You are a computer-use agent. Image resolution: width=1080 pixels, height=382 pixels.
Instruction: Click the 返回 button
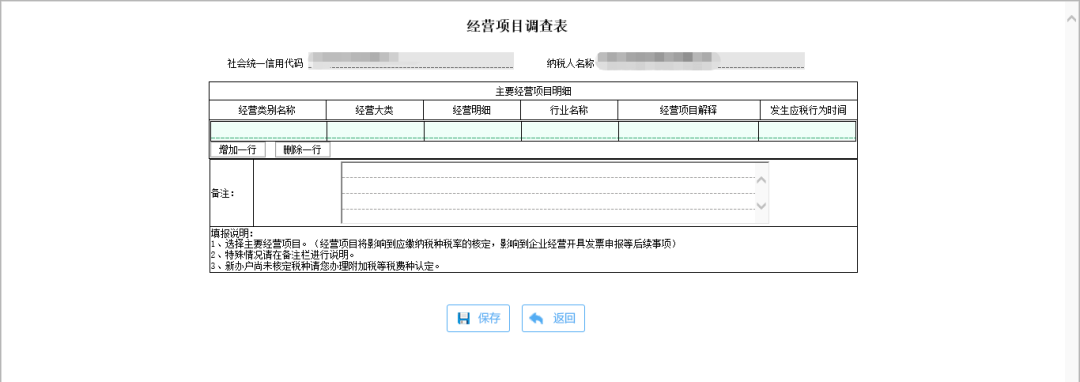tap(553, 318)
